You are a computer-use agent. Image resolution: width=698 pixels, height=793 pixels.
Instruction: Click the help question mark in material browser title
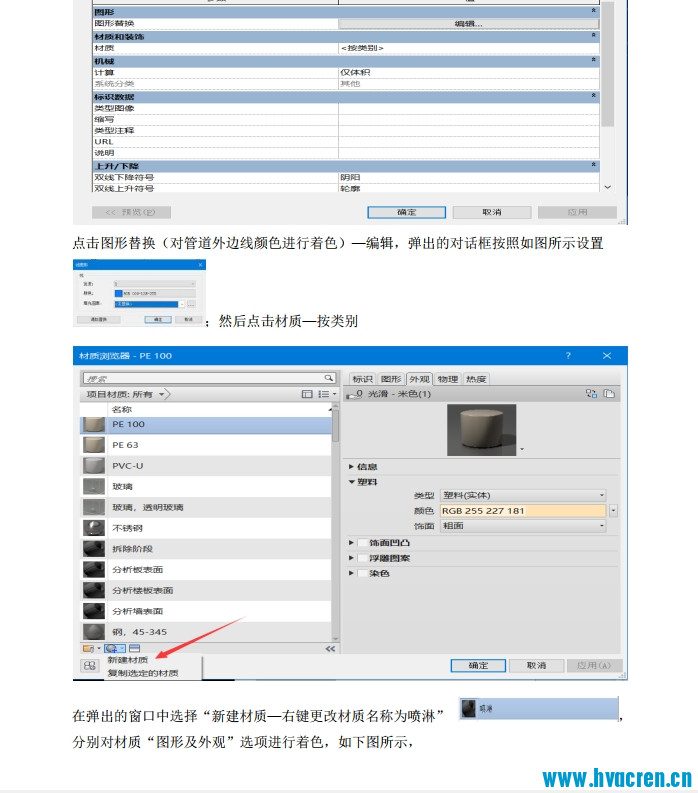click(x=568, y=356)
